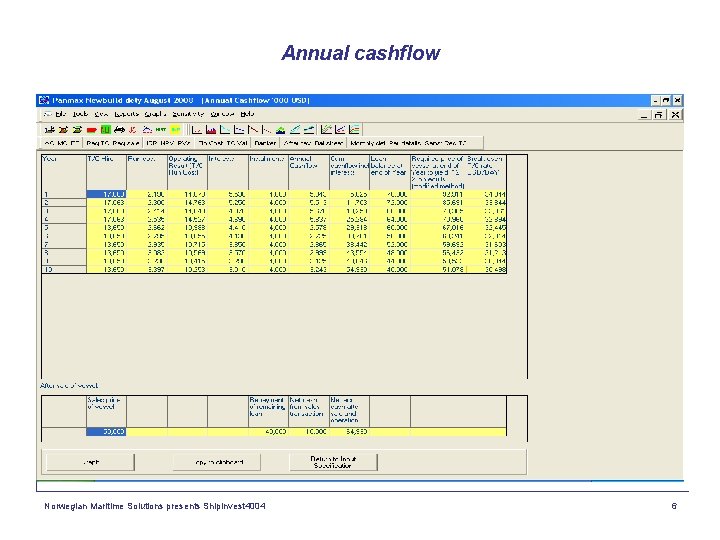
Task: Open the View menu
Action: (x=101, y=114)
